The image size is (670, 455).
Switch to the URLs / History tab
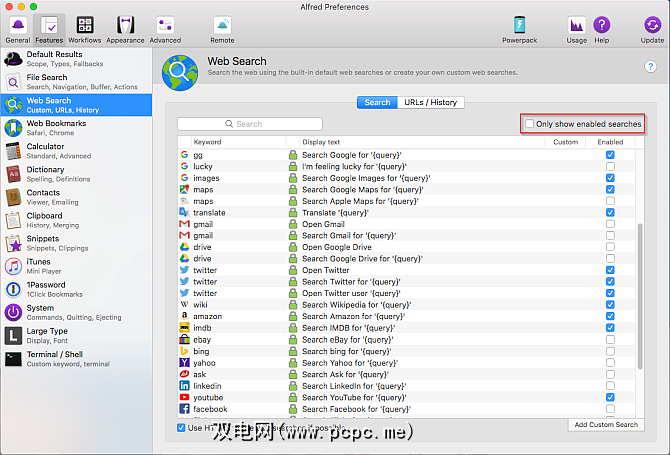[432, 102]
